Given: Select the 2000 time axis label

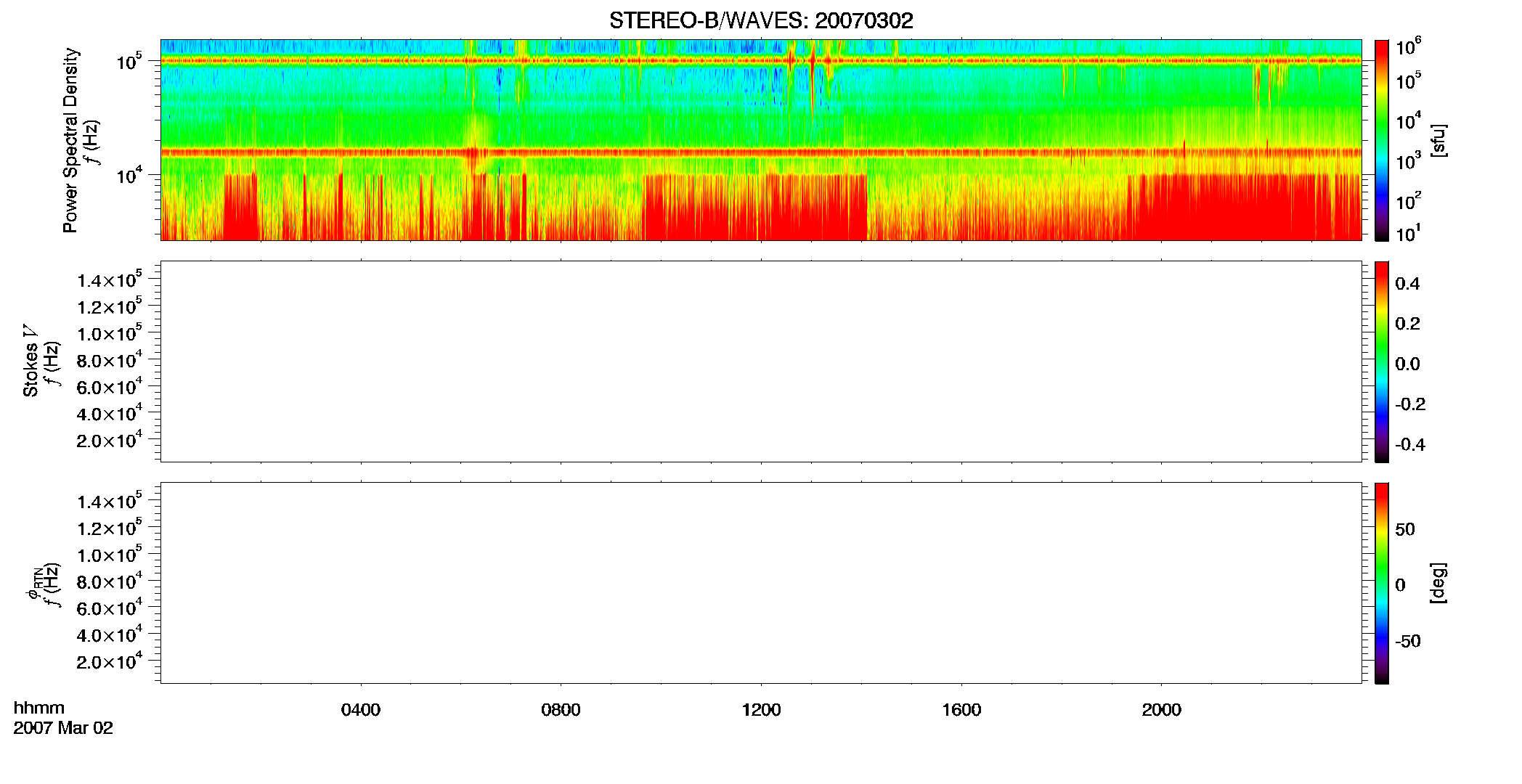Looking at the screenshot, I should click(x=1161, y=710).
